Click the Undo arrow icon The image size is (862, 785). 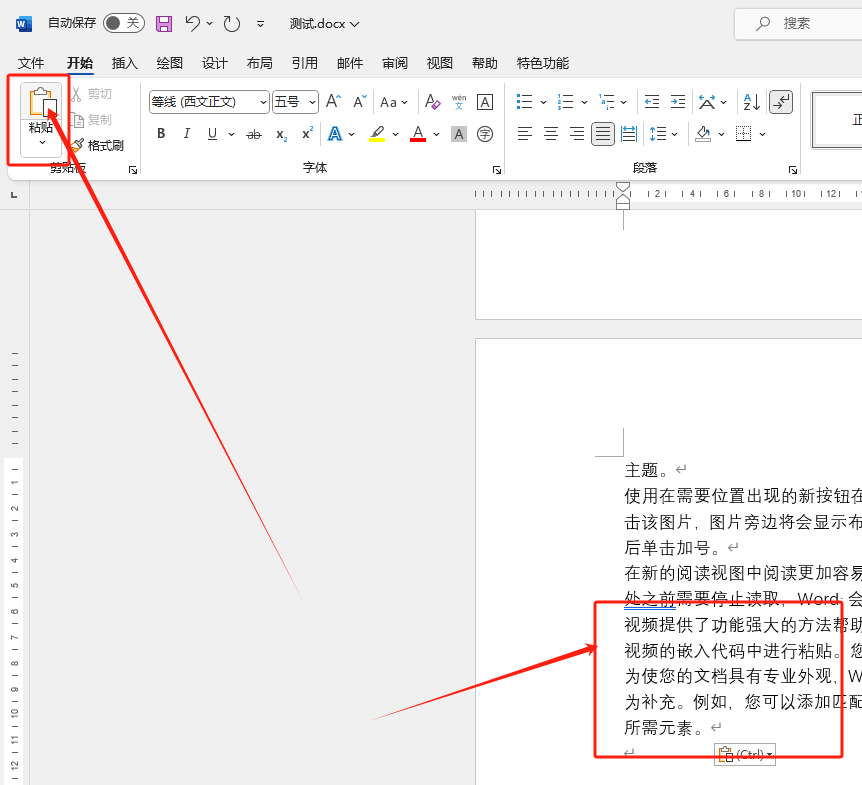point(193,23)
